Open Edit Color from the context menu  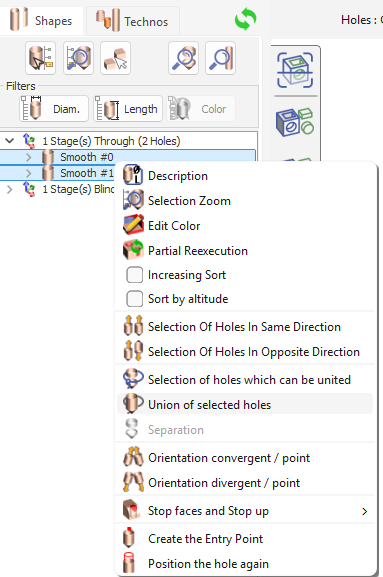pyautogui.click(x=246, y=226)
